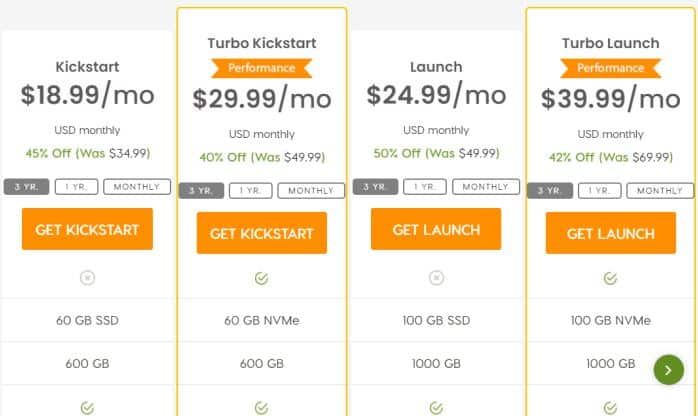Choose MONTHLY term on Turbo Launch
Screen dimensions: 698x416
click(x=660, y=190)
